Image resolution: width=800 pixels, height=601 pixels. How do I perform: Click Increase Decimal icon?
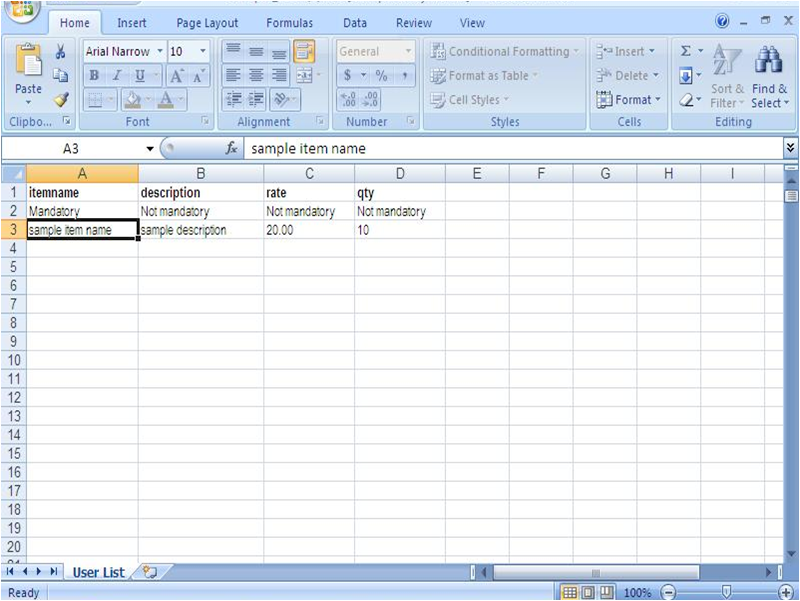(x=348, y=99)
